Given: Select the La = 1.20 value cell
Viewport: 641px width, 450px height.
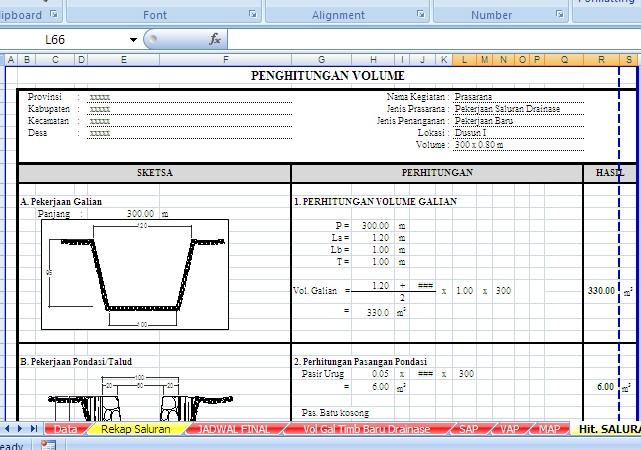Looking at the screenshot, I should click(380, 237).
